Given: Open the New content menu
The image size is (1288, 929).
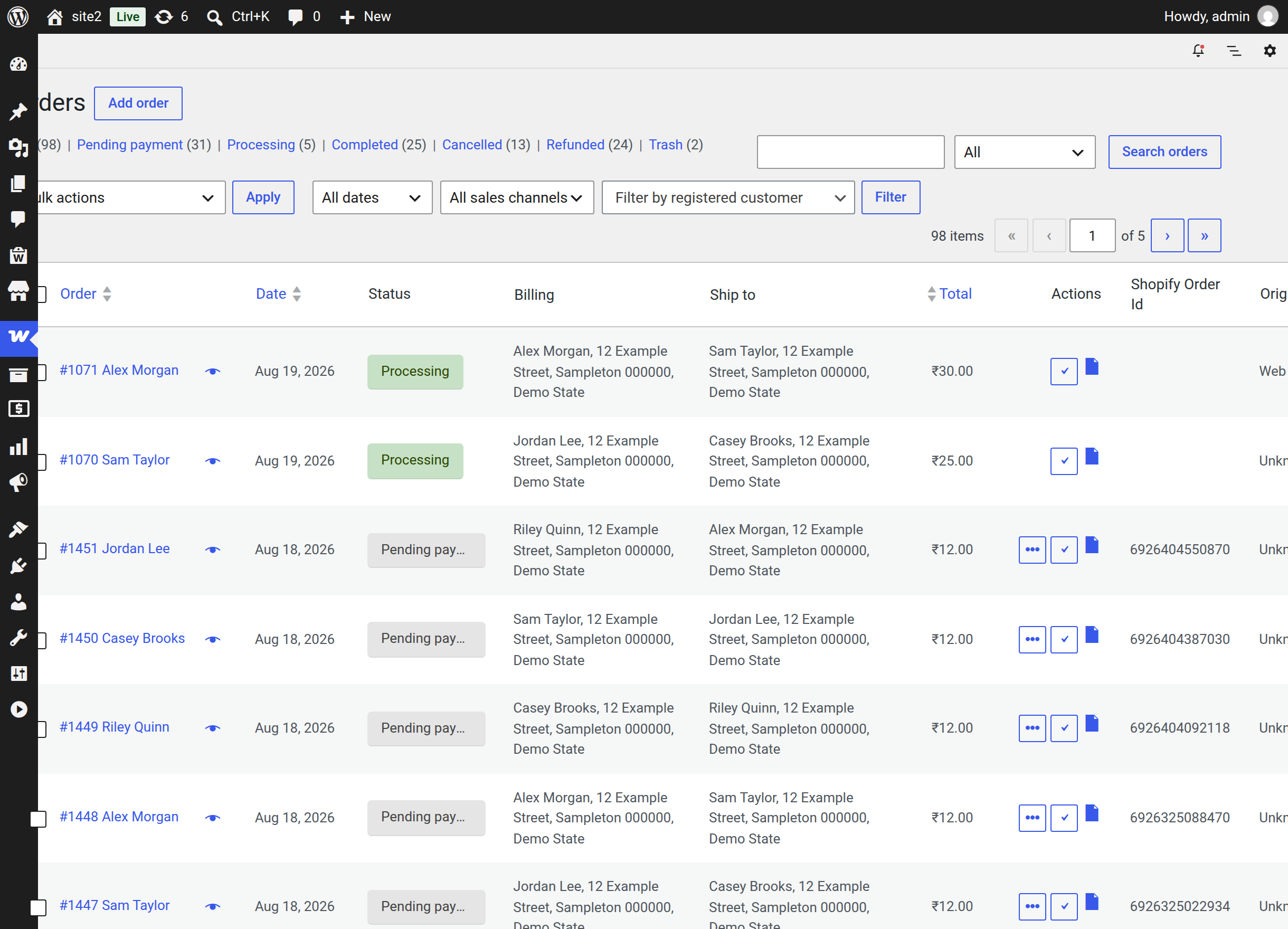Looking at the screenshot, I should tap(365, 16).
